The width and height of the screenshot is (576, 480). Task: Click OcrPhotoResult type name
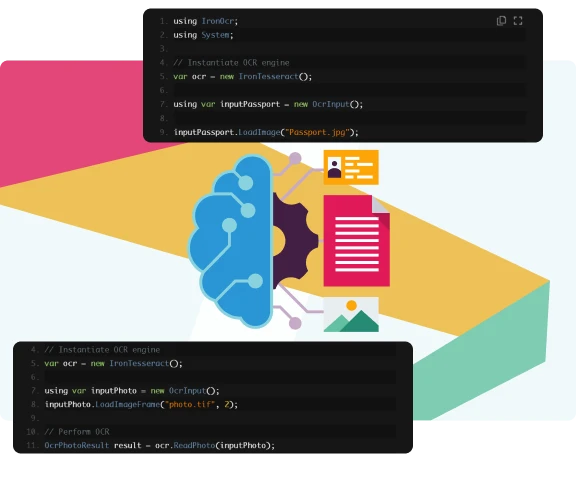[77, 445]
